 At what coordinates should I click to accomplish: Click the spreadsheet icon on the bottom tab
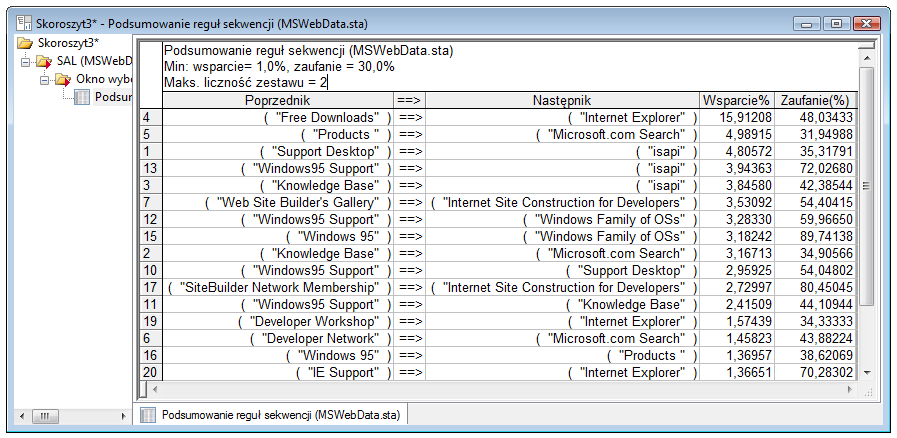coord(148,415)
